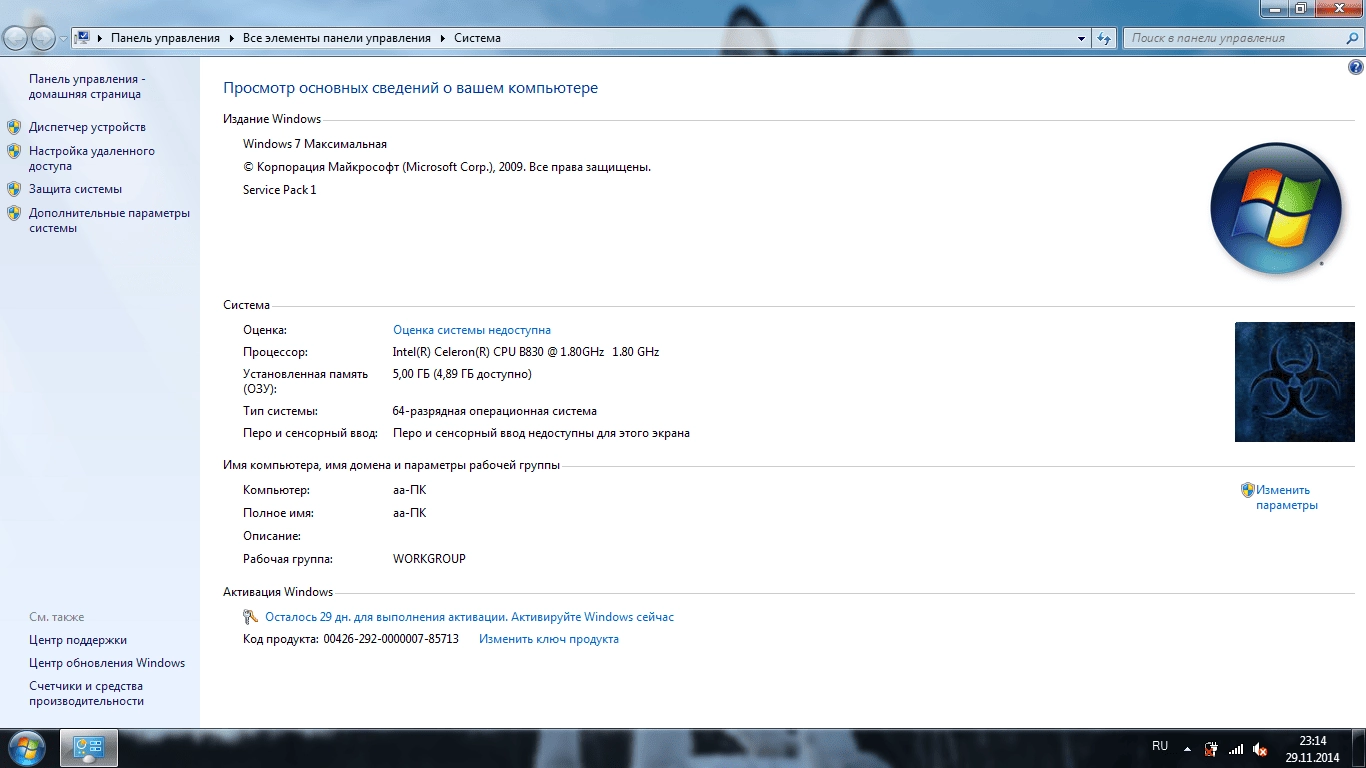Click the muted volume tray icon
This screenshot has width=1366, height=768.
tap(1260, 749)
